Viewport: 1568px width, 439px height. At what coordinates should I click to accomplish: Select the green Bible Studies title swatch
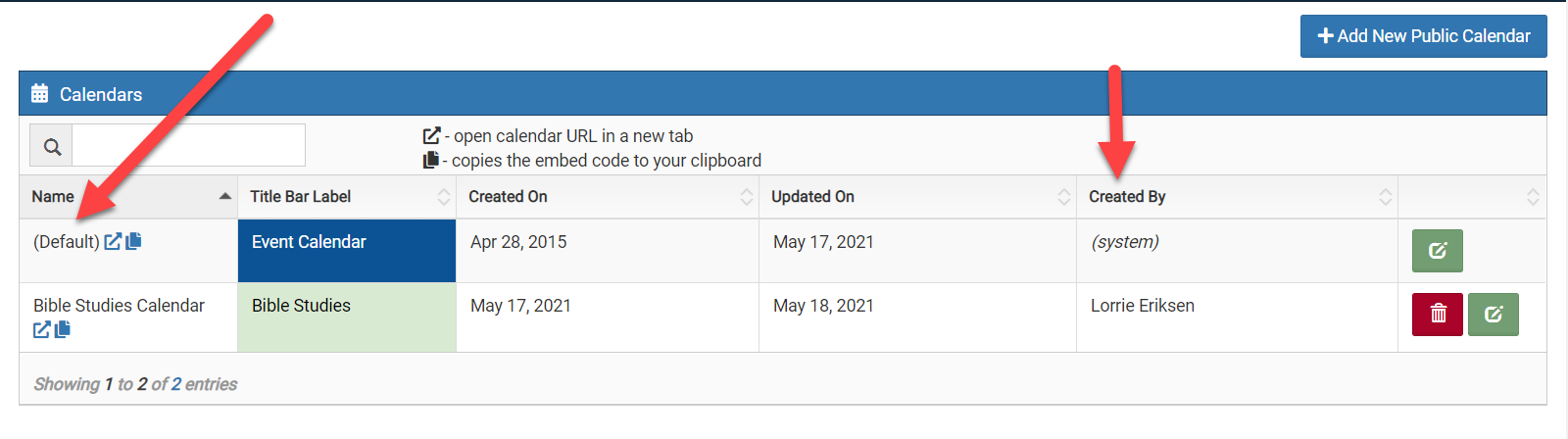click(x=347, y=317)
